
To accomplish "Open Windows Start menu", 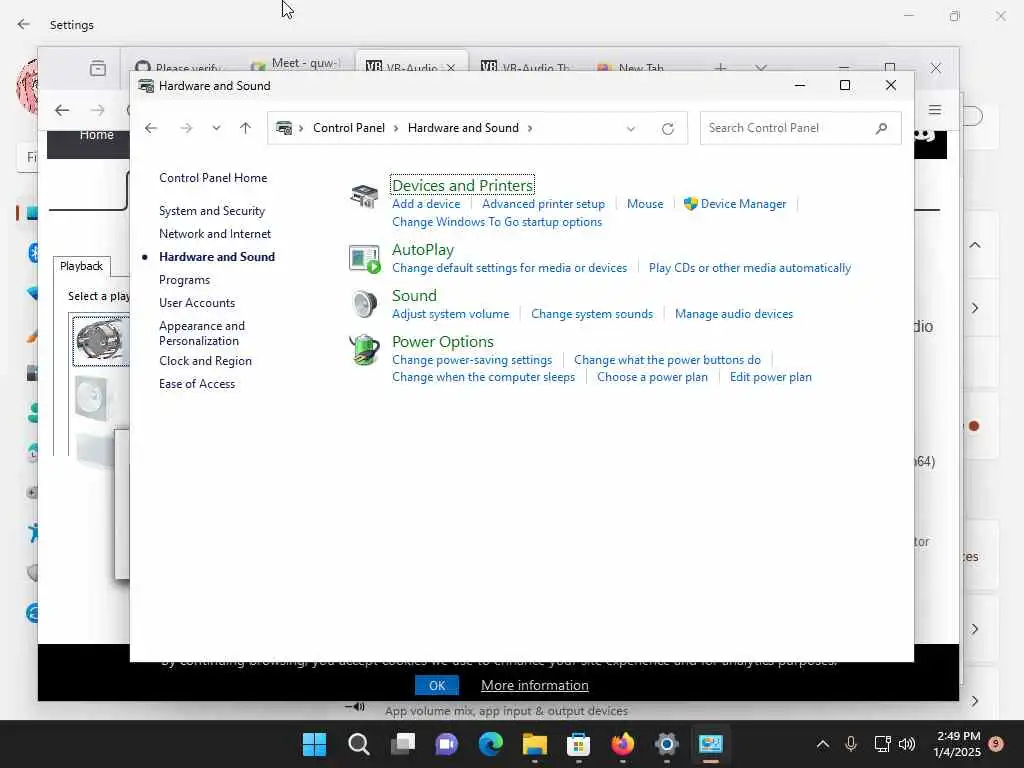I will click(x=314, y=744).
